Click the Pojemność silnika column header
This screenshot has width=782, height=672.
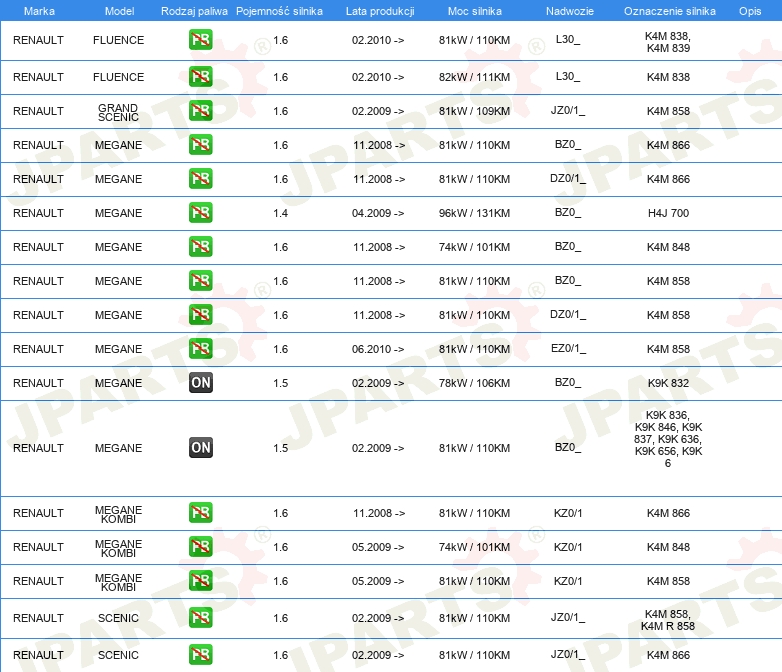pos(279,11)
